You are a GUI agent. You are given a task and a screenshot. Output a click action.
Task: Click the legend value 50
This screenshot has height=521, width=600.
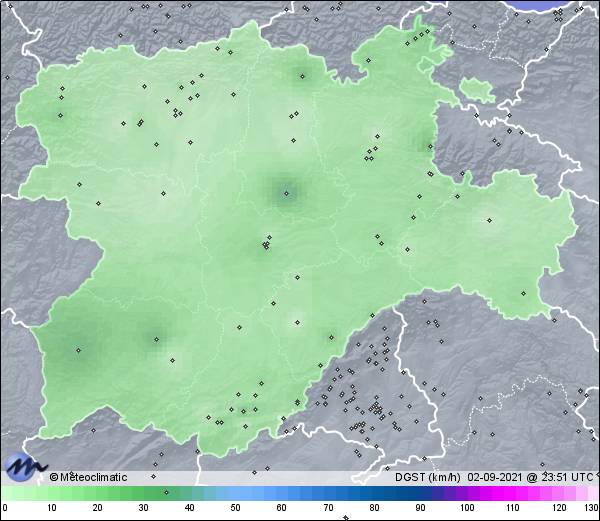click(236, 508)
